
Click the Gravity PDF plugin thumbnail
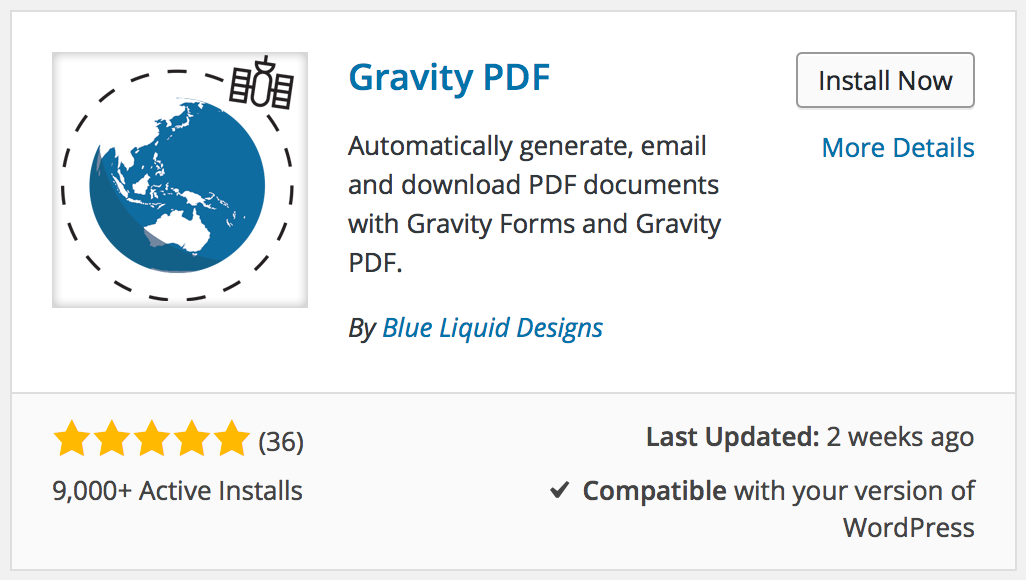[x=180, y=180]
